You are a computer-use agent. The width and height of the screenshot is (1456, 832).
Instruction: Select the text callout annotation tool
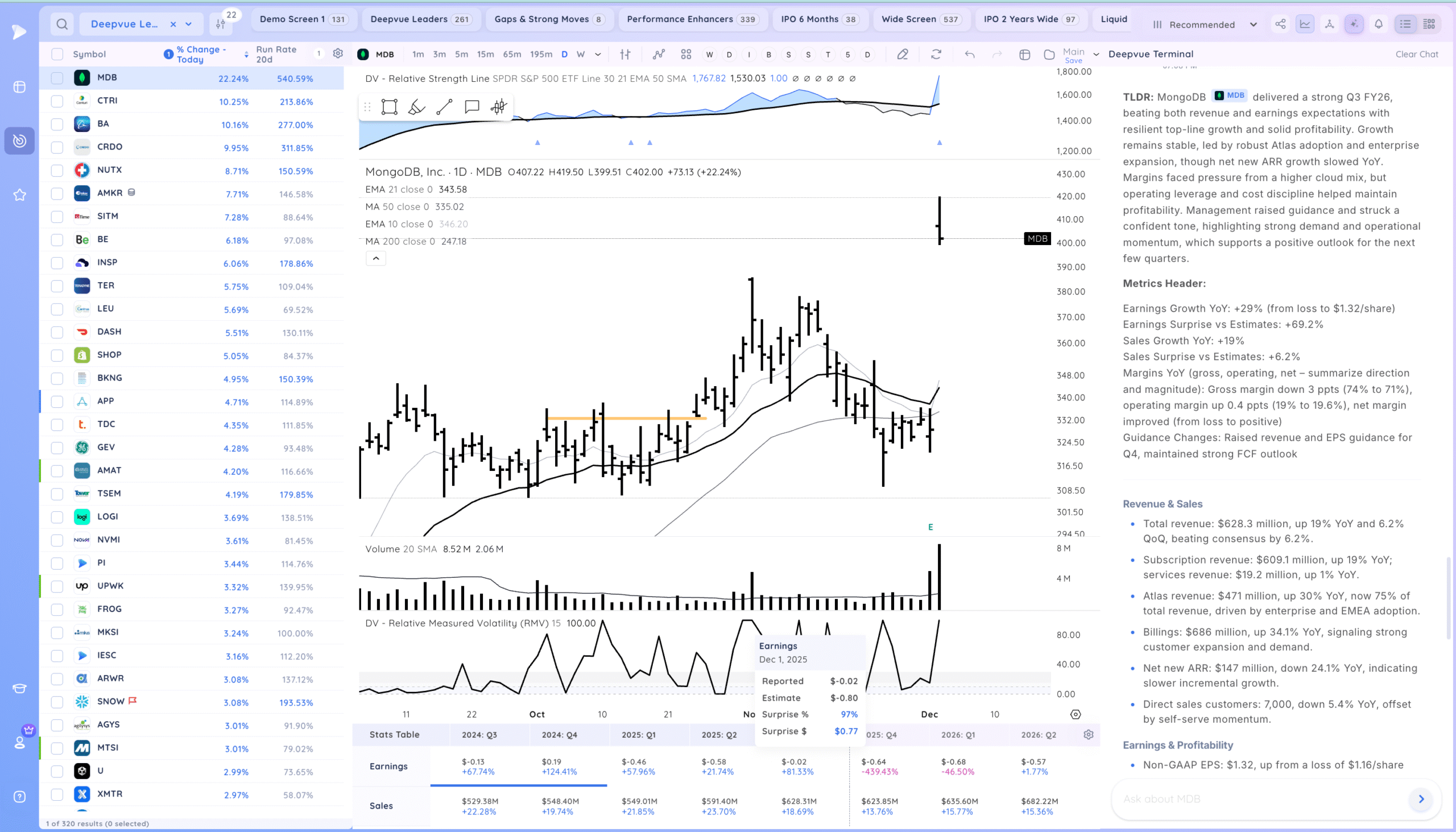(x=471, y=107)
